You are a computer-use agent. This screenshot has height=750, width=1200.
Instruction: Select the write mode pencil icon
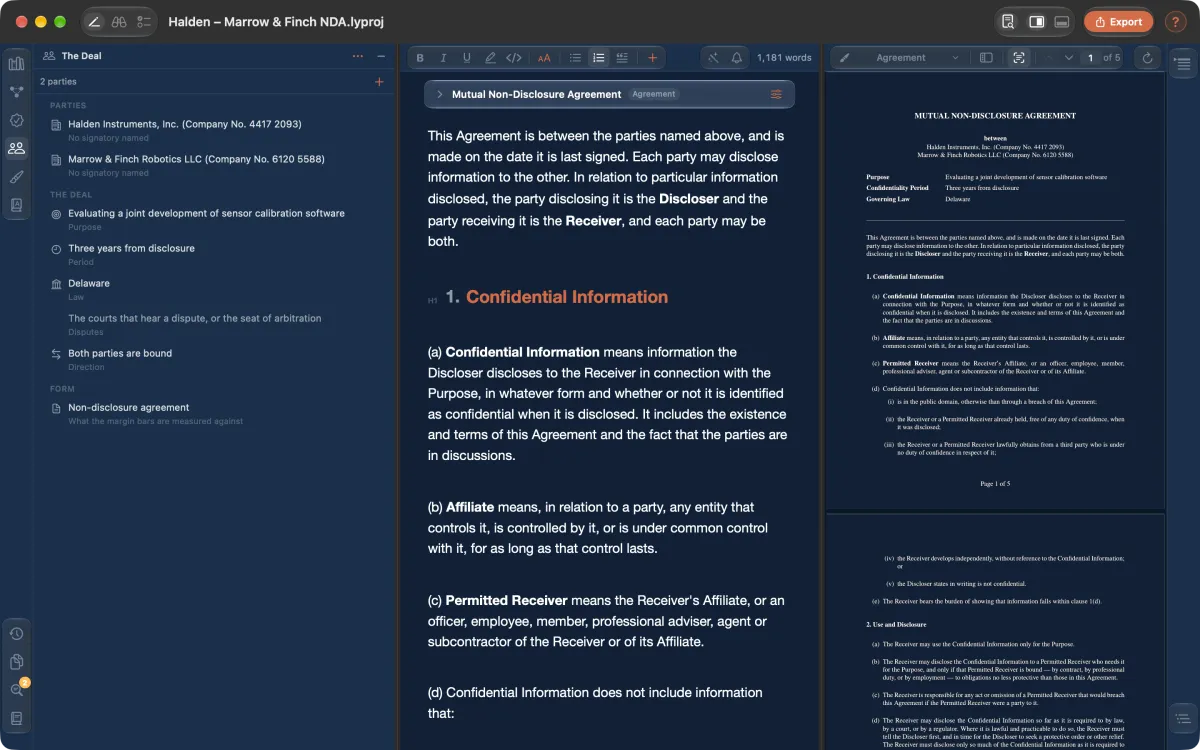[94, 21]
